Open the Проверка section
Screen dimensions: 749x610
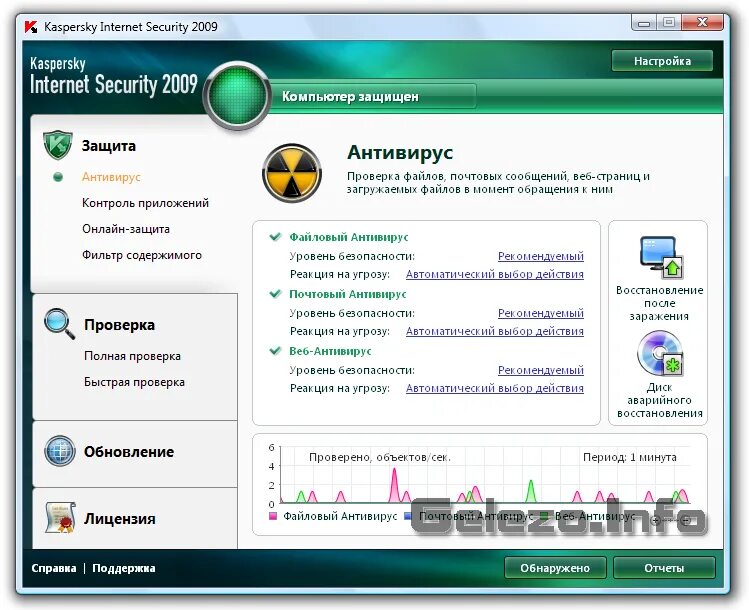click(119, 325)
